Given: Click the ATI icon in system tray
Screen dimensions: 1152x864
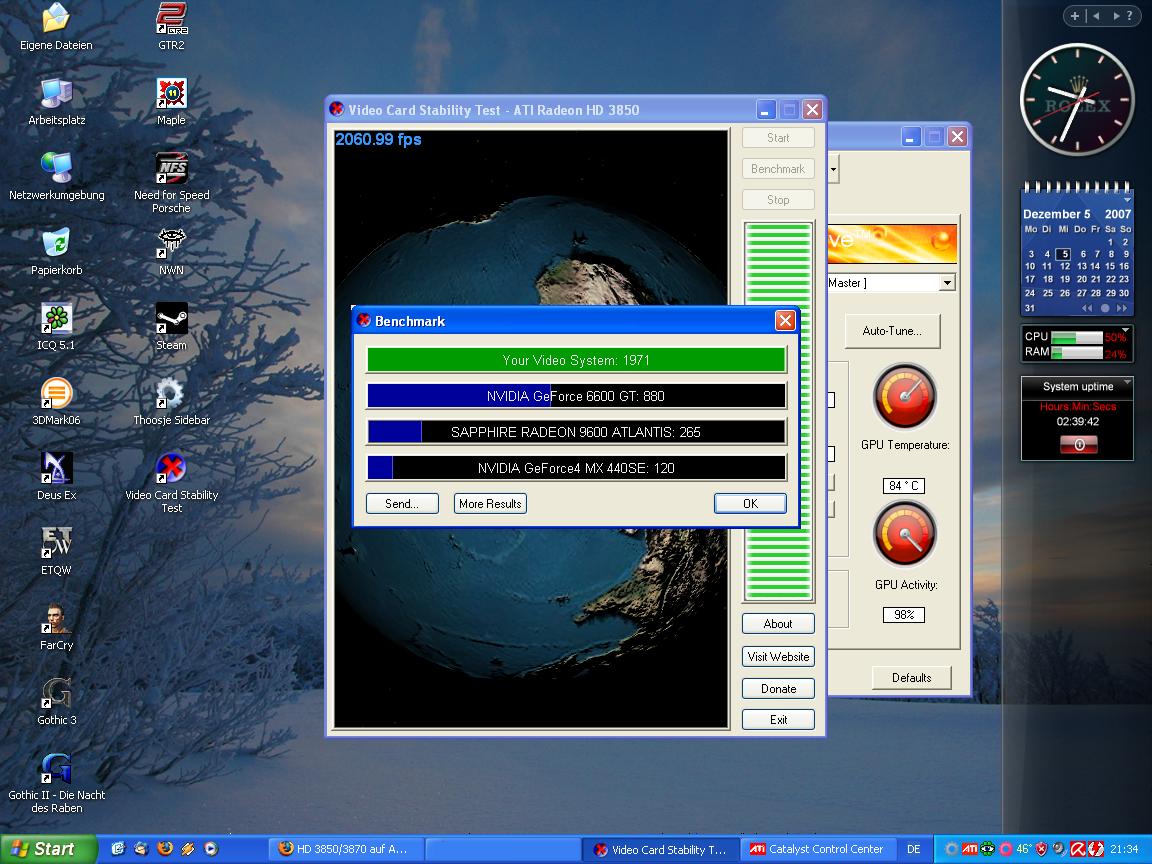Looking at the screenshot, I should tap(969, 849).
